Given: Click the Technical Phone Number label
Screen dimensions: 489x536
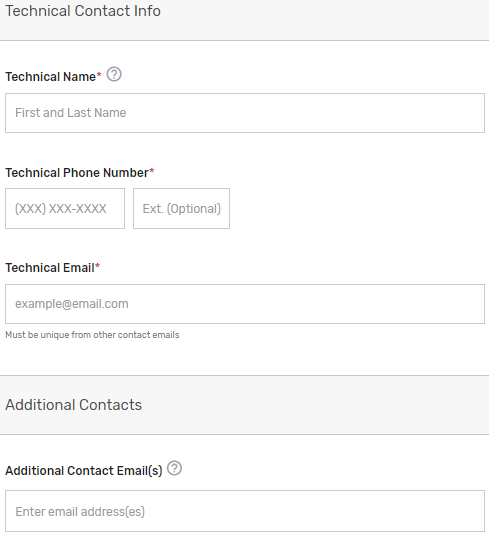Looking at the screenshot, I should pyautogui.click(x=77, y=173).
